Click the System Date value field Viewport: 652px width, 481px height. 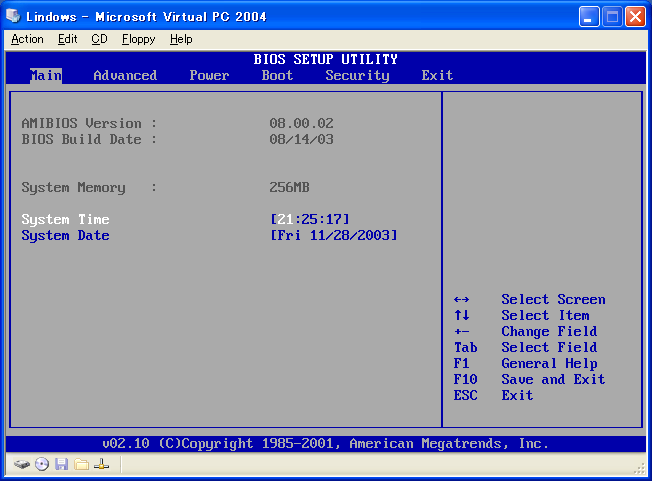click(333, 235)
